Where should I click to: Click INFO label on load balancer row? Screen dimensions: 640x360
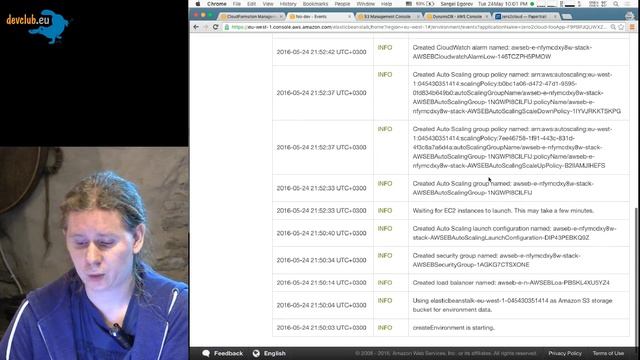tap(385, 282)
